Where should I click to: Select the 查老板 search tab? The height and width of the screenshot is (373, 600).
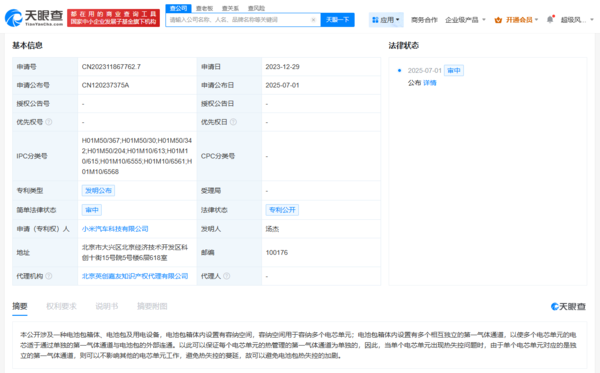204,8
